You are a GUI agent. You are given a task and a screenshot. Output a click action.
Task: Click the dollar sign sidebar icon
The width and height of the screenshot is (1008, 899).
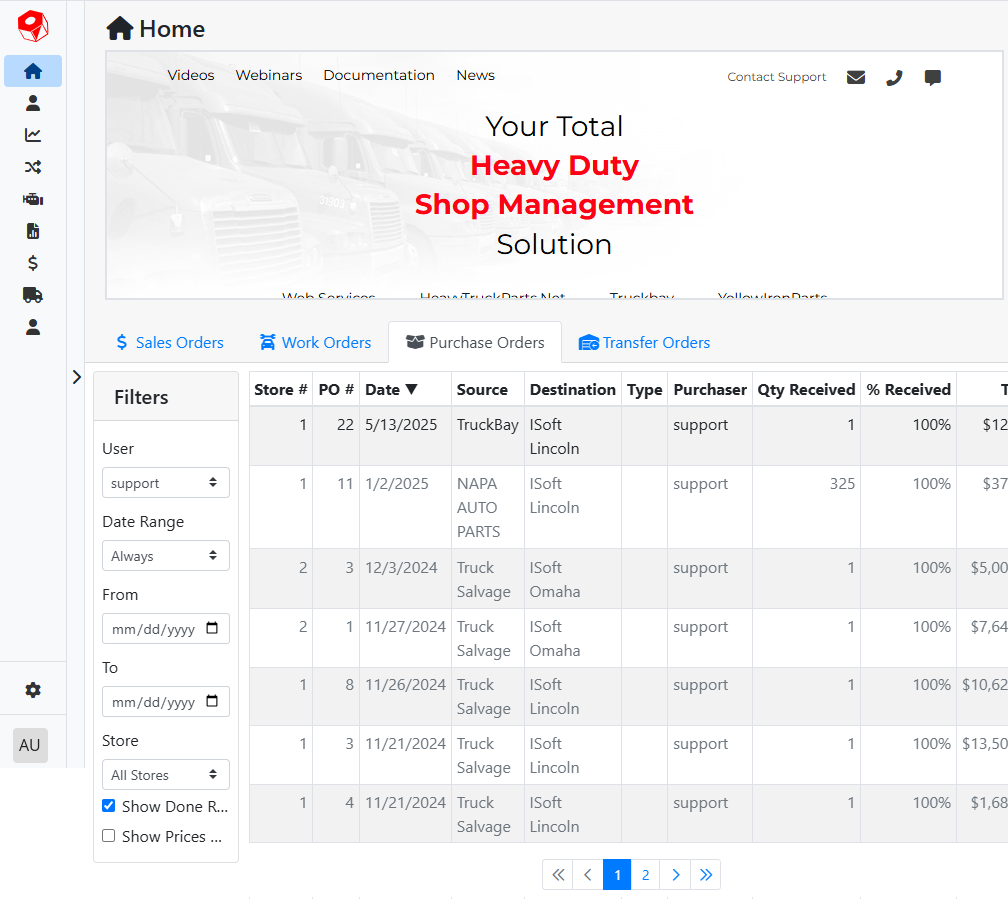33,263
